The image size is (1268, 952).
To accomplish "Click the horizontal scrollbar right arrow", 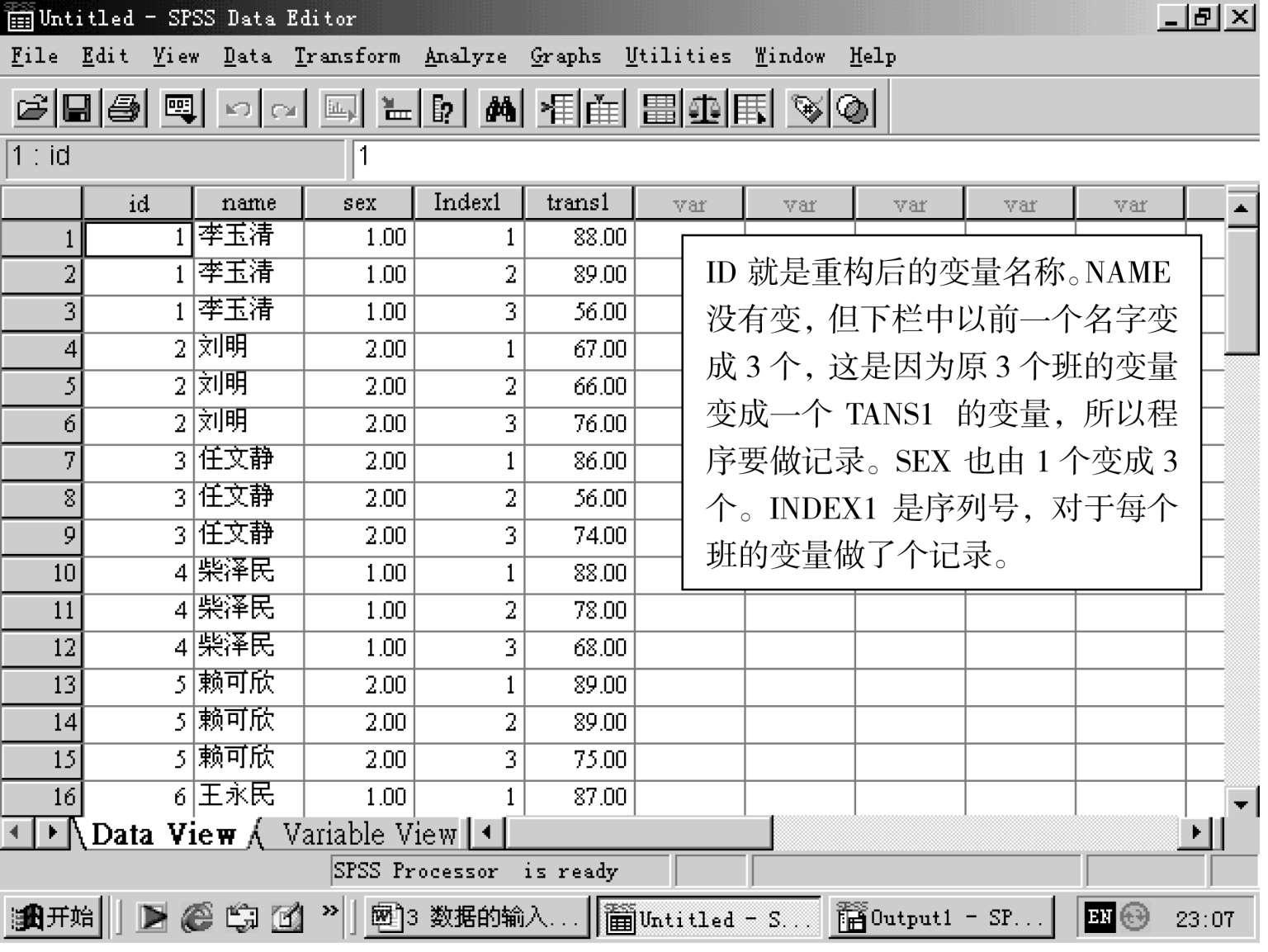I will point(1195,832).
